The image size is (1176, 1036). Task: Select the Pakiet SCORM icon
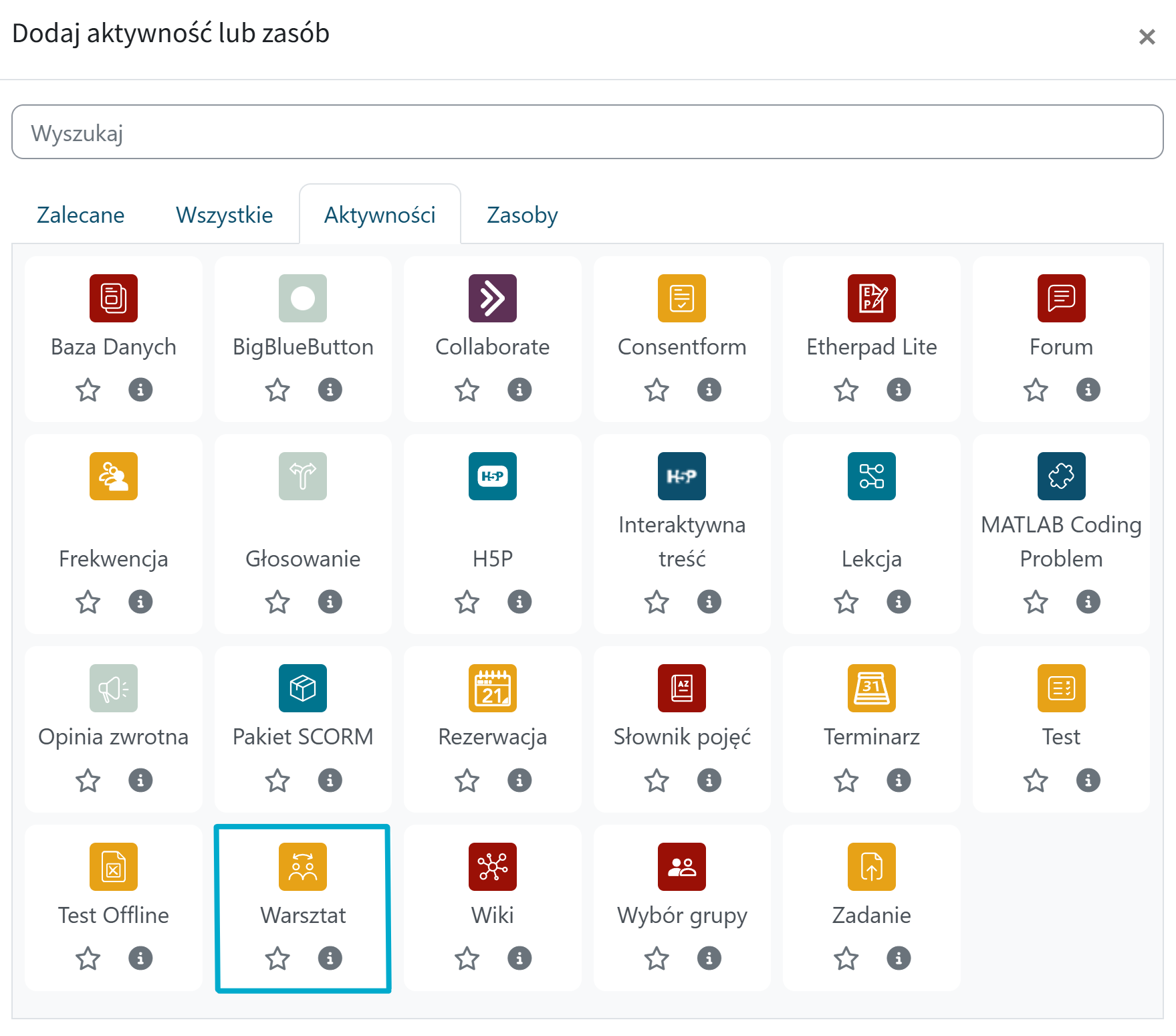tap(303, 688)
